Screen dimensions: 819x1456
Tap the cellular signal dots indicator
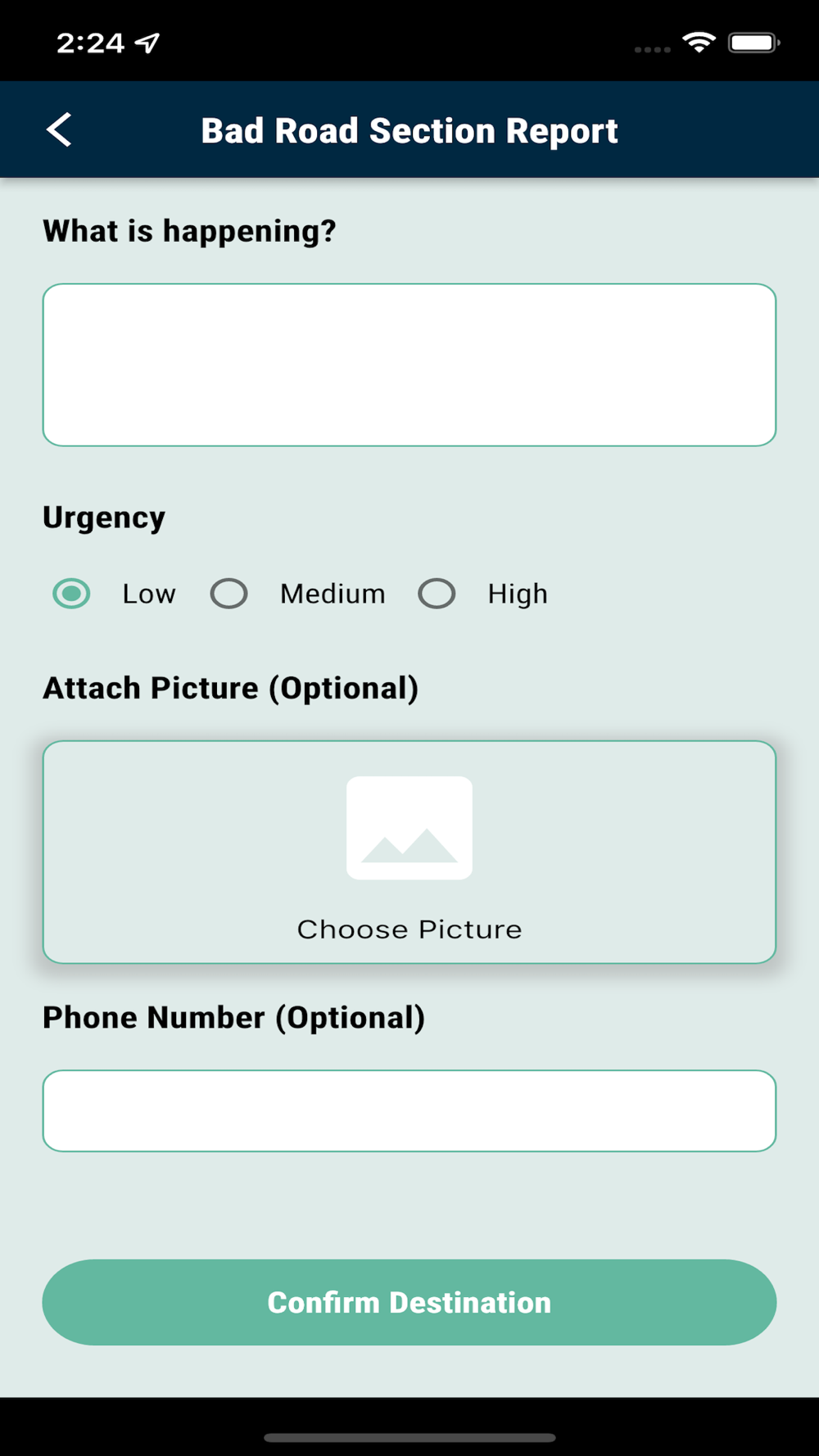[652, 49]
